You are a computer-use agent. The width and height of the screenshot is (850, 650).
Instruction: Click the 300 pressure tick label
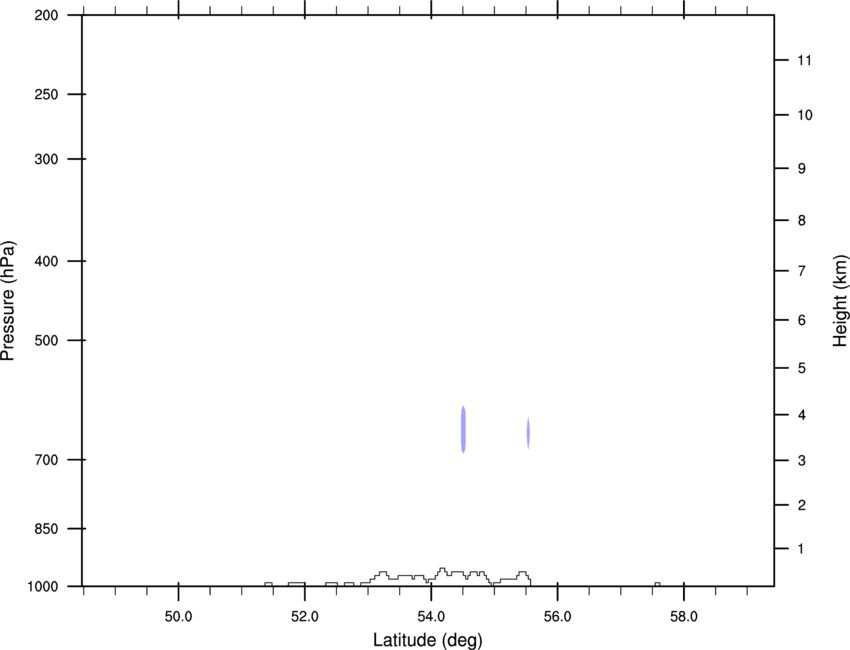point(46,159)
